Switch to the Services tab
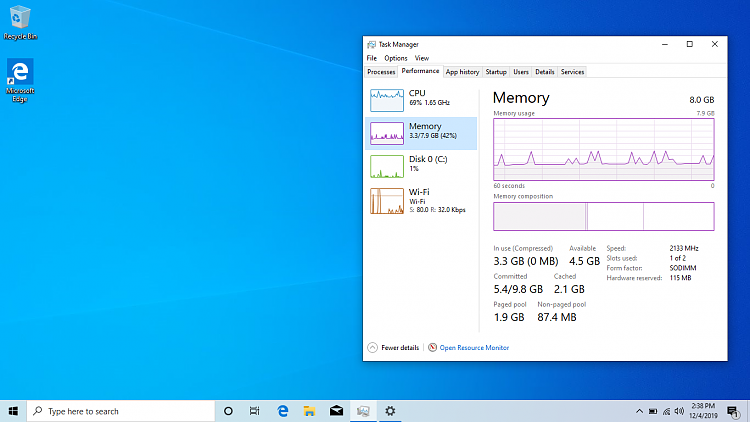This screenshot has height=422, width=750. 572,72
